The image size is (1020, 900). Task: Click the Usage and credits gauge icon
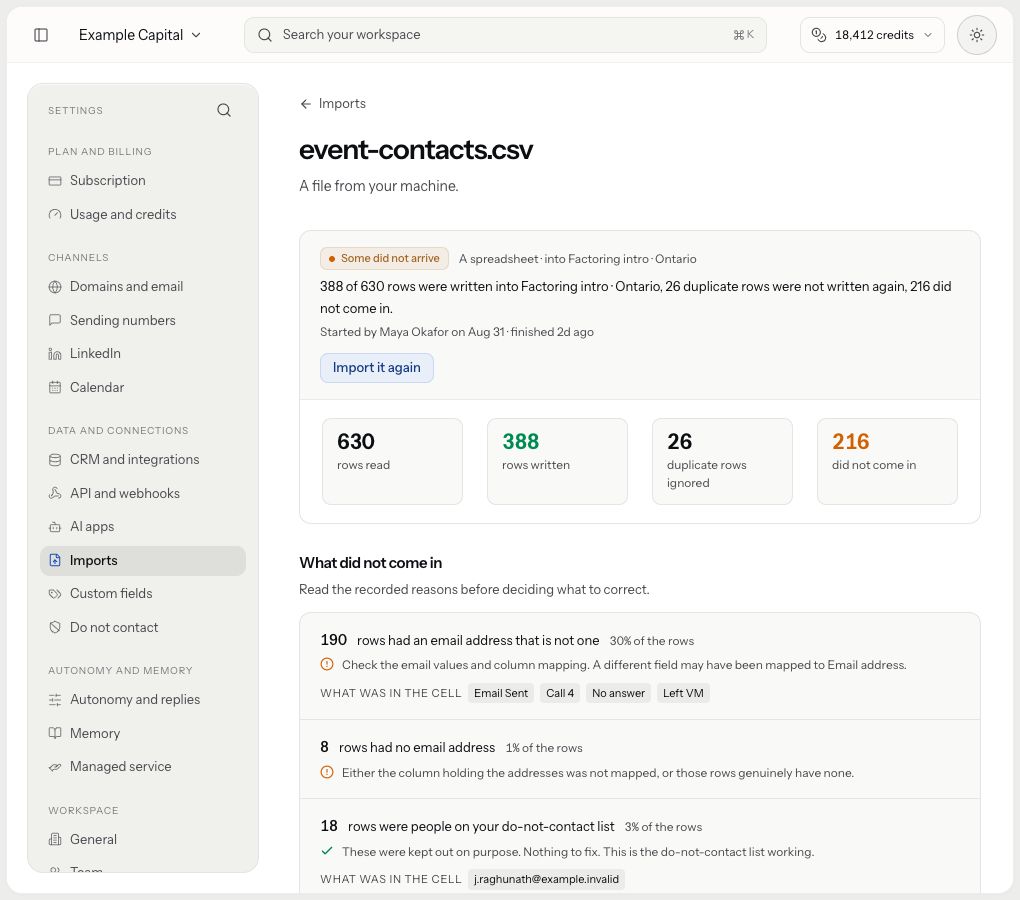point(55,215)
